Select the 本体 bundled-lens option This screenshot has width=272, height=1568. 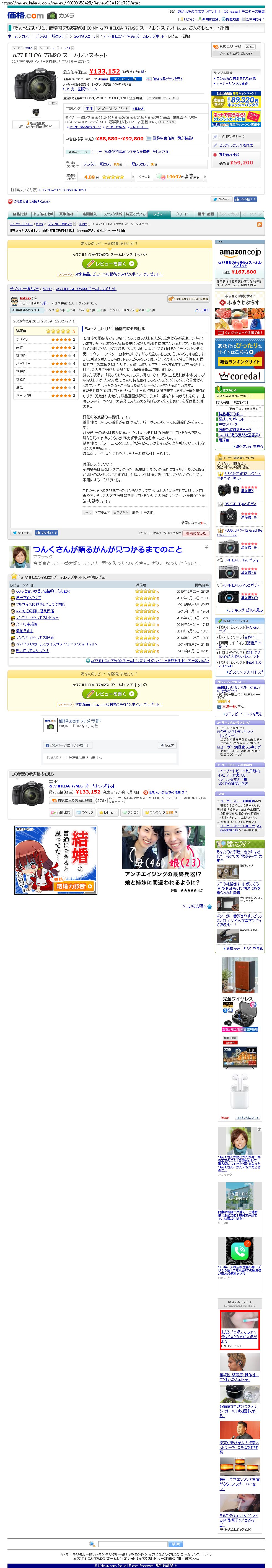coord(89,108)
